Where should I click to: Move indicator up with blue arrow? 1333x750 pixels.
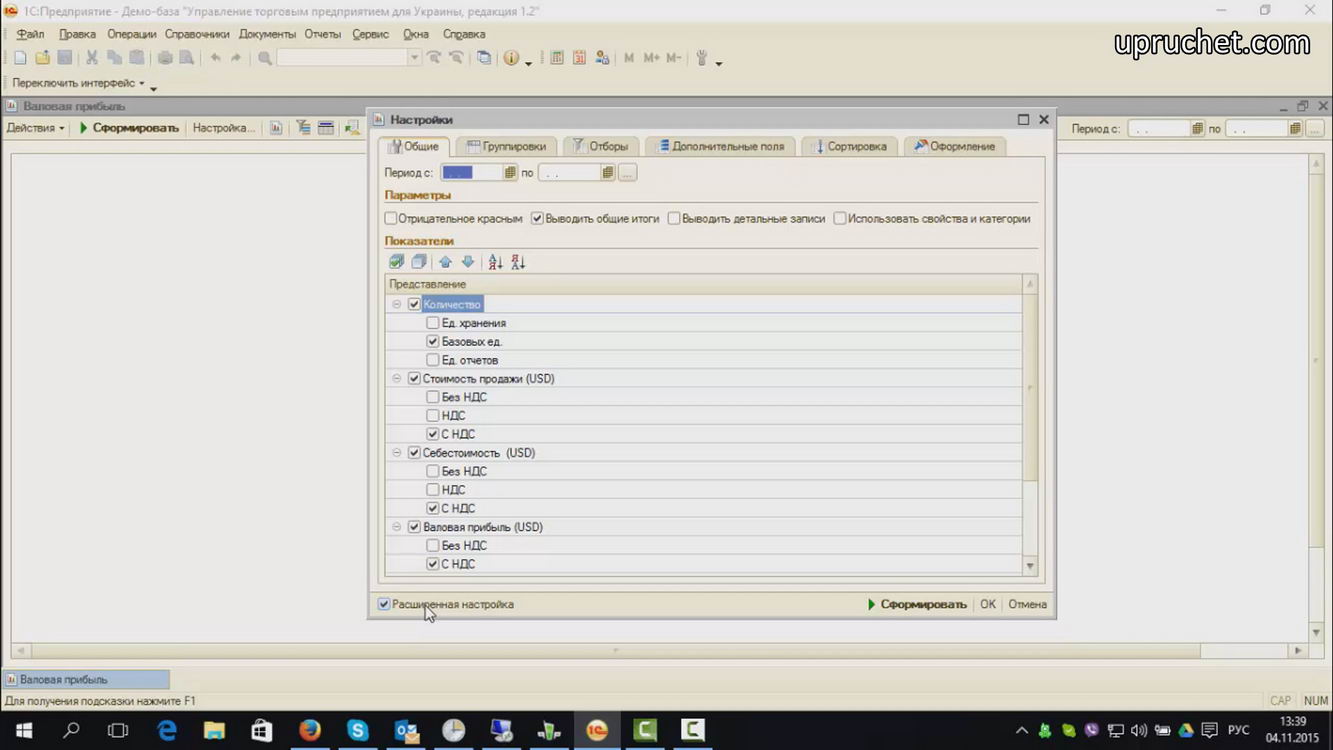tap(446, 262)
